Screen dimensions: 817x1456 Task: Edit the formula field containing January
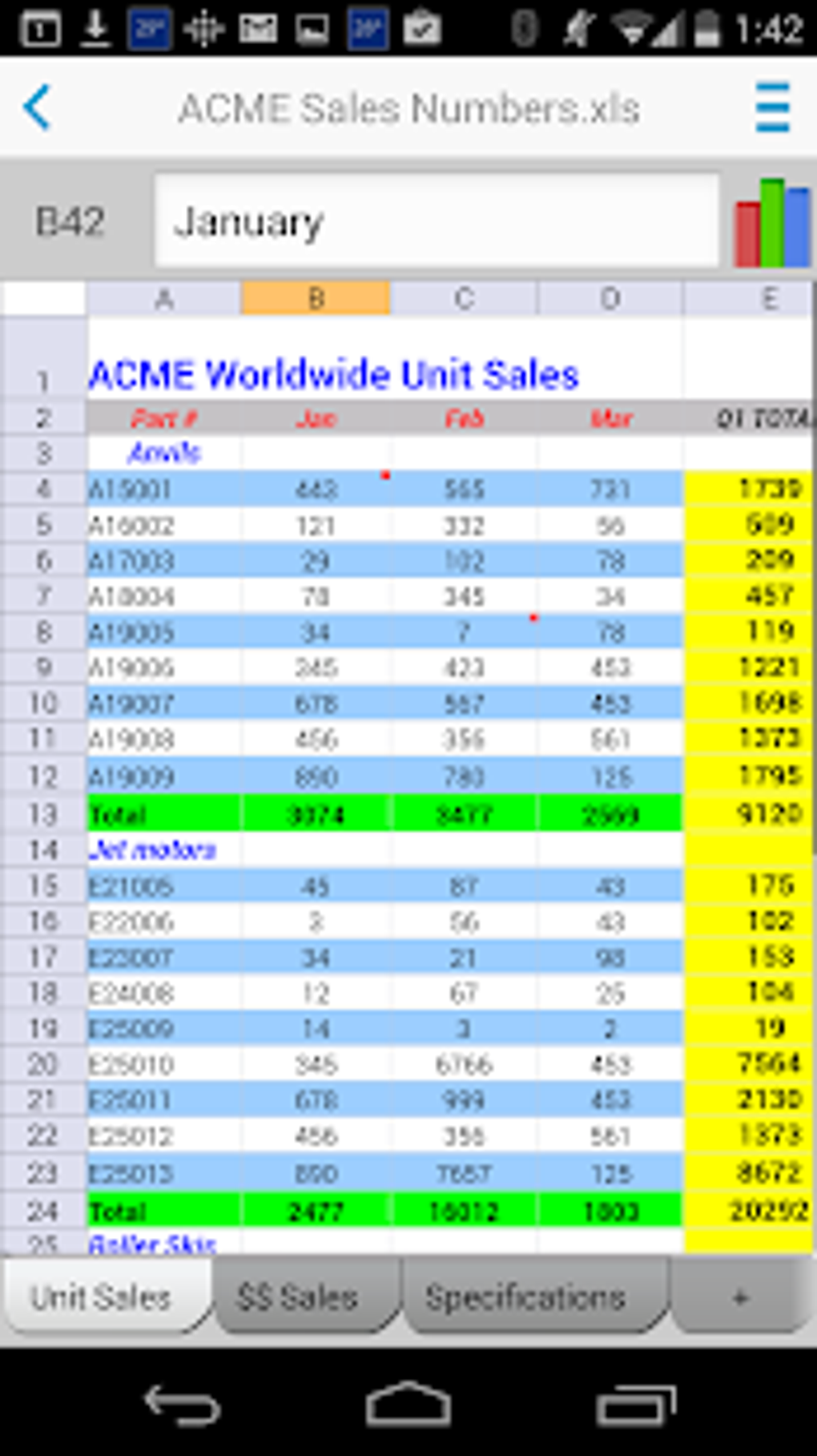point(437,221)
